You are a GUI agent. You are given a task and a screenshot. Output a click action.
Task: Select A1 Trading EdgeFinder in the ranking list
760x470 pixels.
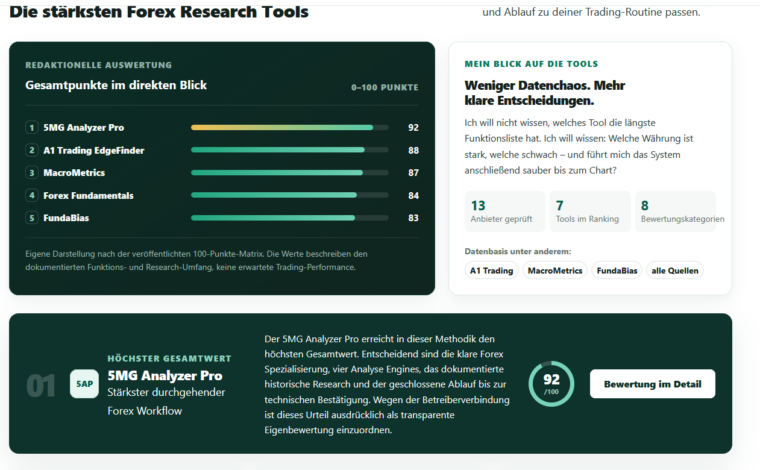point(94,150)
